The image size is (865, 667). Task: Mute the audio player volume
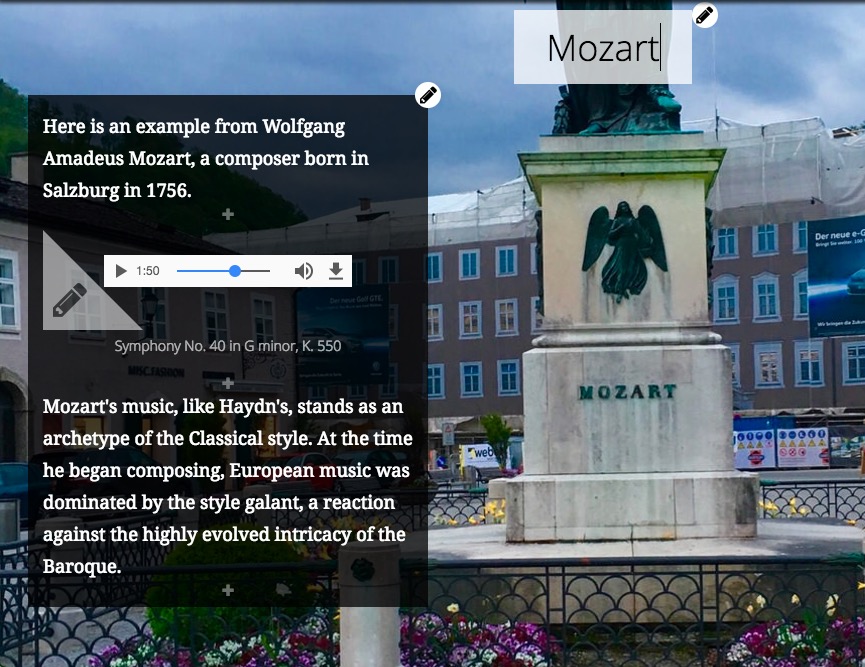click(x=303, y=271)
